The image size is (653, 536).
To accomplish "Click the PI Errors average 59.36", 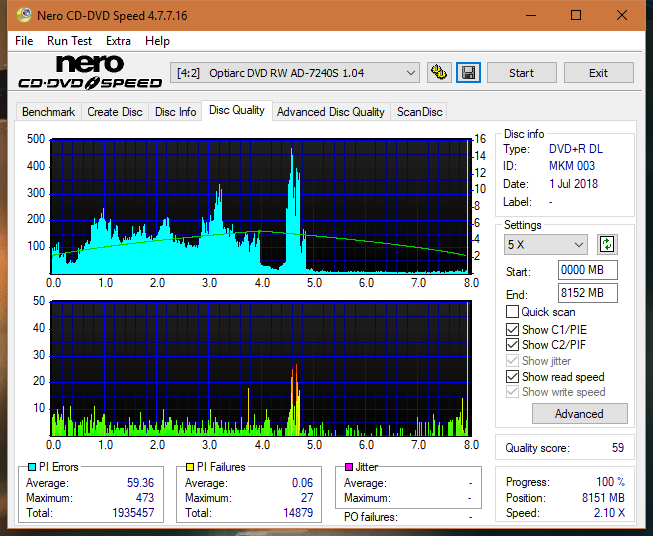I will 140,483.
